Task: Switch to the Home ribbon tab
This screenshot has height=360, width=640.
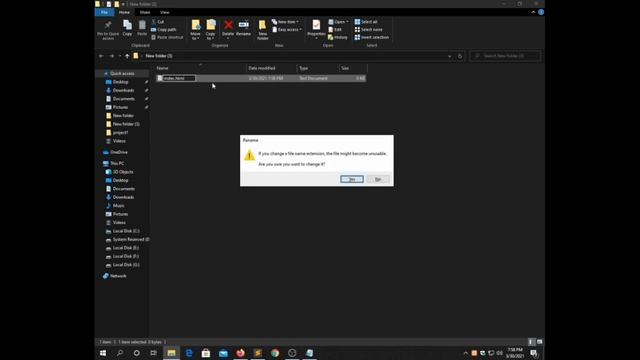Action: (124, 12)
